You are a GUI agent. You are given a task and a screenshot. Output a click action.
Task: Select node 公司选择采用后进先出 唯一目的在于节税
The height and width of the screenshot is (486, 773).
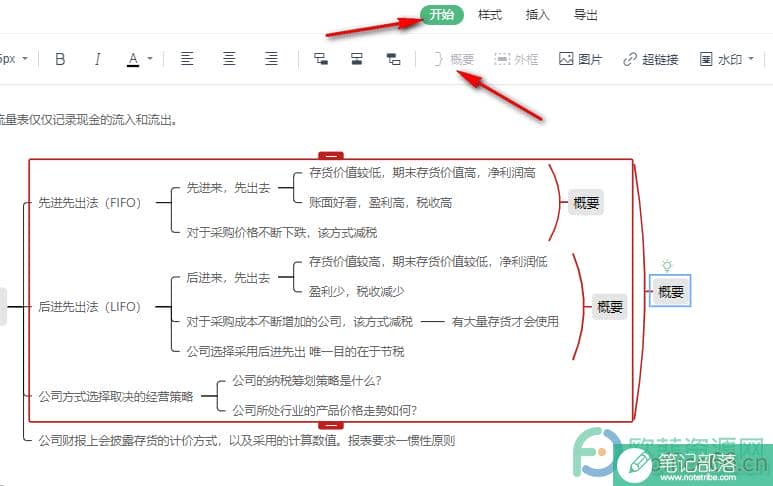coord(295,351)
